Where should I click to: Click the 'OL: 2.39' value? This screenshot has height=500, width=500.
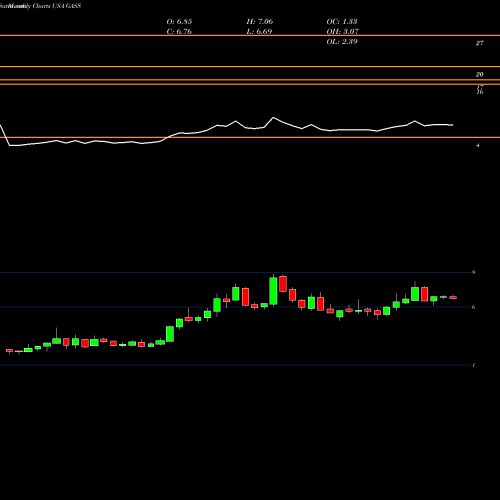(x=342, y=41)
